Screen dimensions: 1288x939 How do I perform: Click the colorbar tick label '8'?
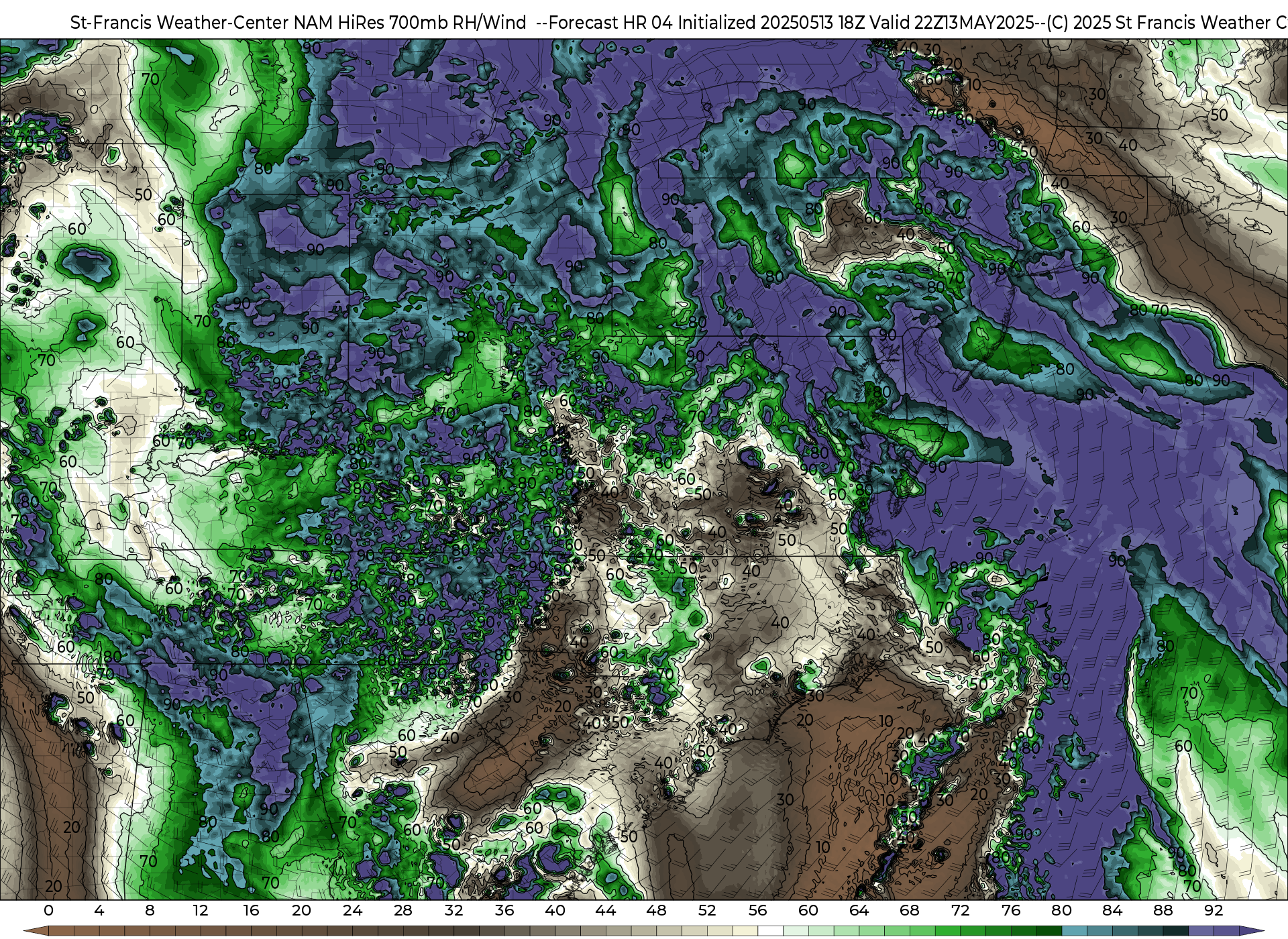(x=150, y=910)
